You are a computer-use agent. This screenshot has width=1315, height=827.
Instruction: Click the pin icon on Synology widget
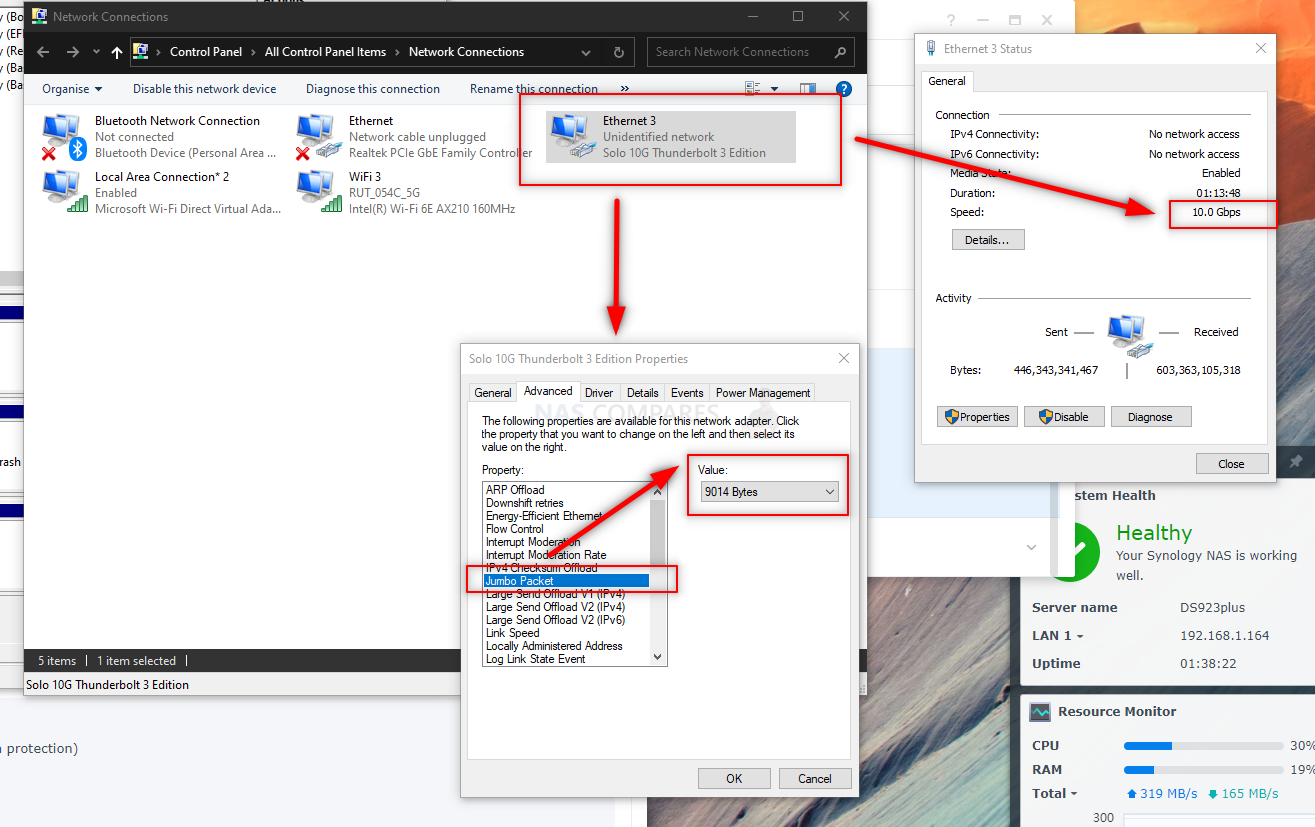[1296, 461]
